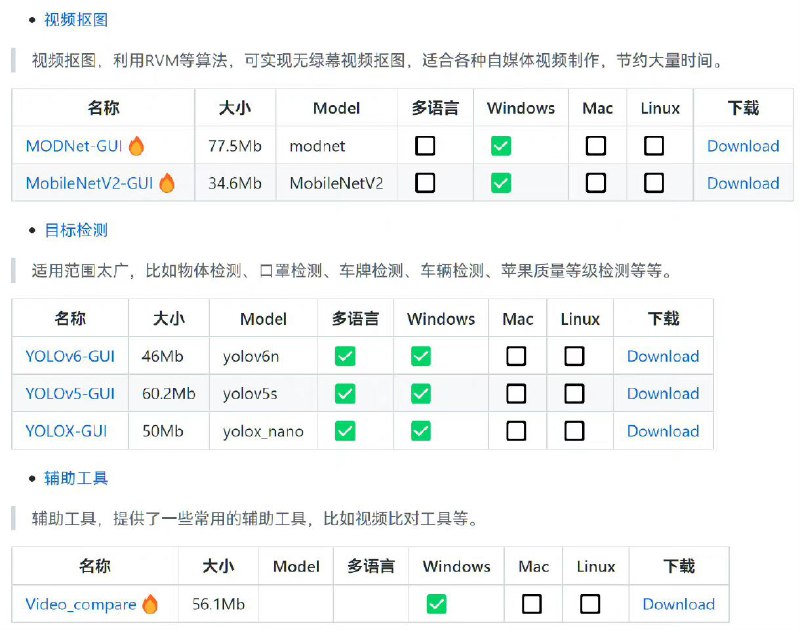
Task: Click the bullet icon before 辅助工具 heading
Action: [34, 479]
